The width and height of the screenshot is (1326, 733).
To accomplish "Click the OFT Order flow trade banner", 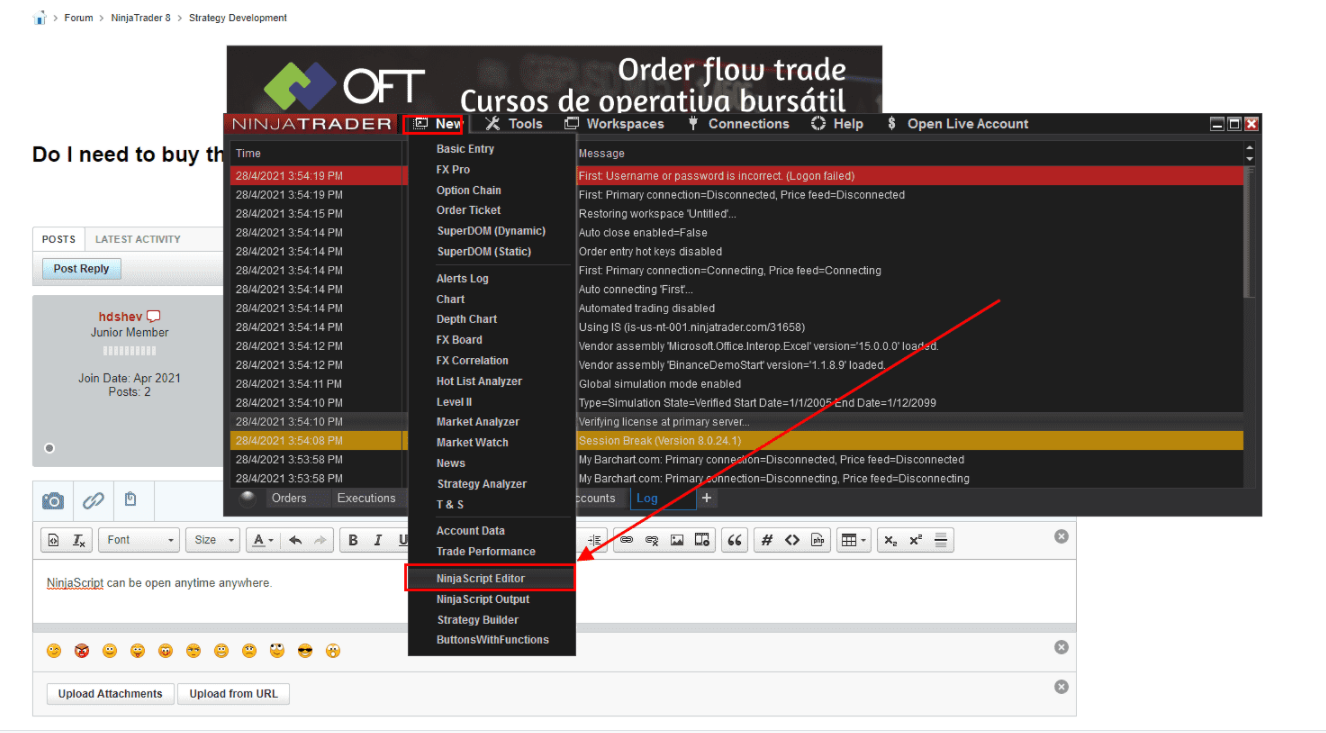I will [554, 80].
